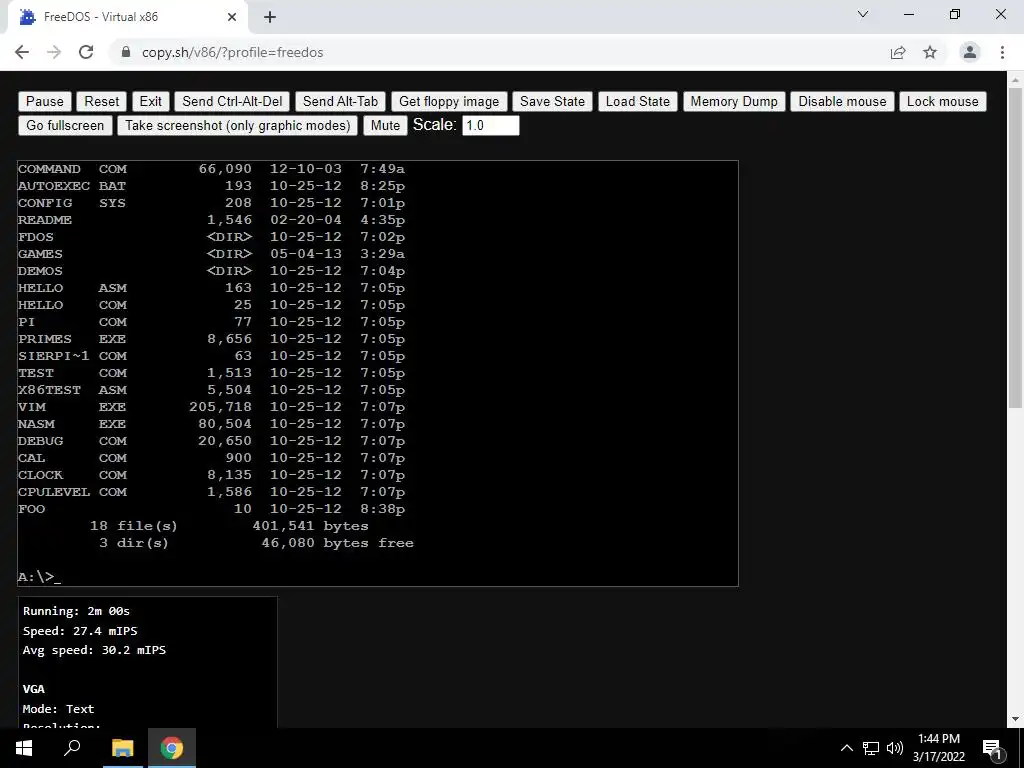This screenshot has width=1024, height=768.
Task: Click the DEMOS directory entry
Action: pos(211,271)
